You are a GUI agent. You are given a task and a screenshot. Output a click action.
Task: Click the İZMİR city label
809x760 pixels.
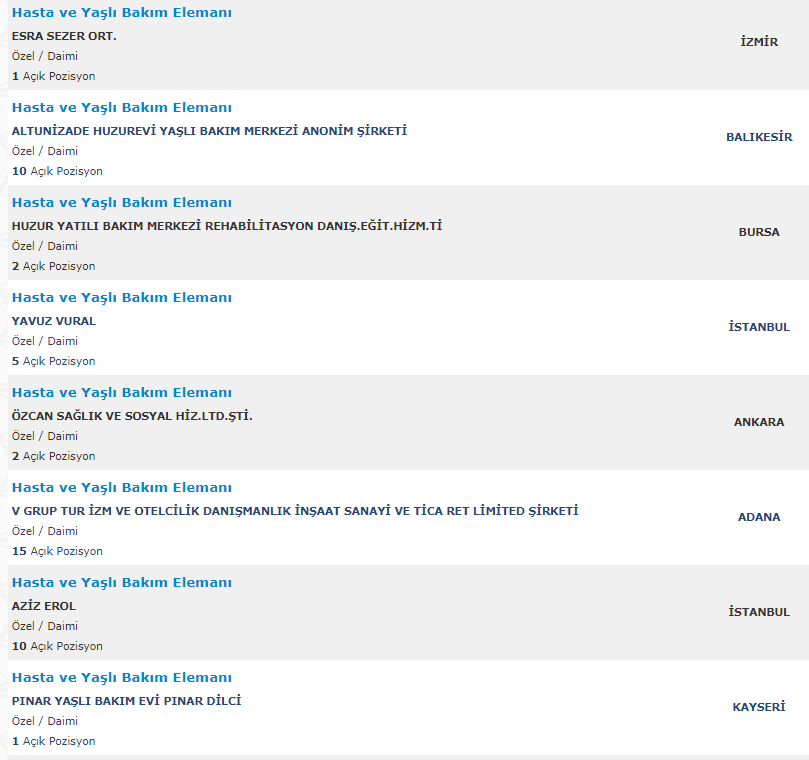[759, 42]
